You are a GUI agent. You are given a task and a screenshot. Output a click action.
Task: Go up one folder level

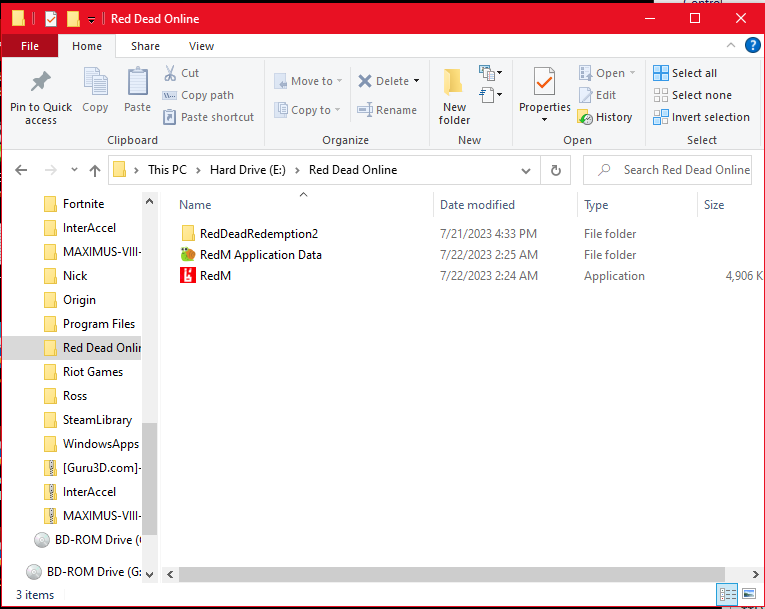(95, 170)
